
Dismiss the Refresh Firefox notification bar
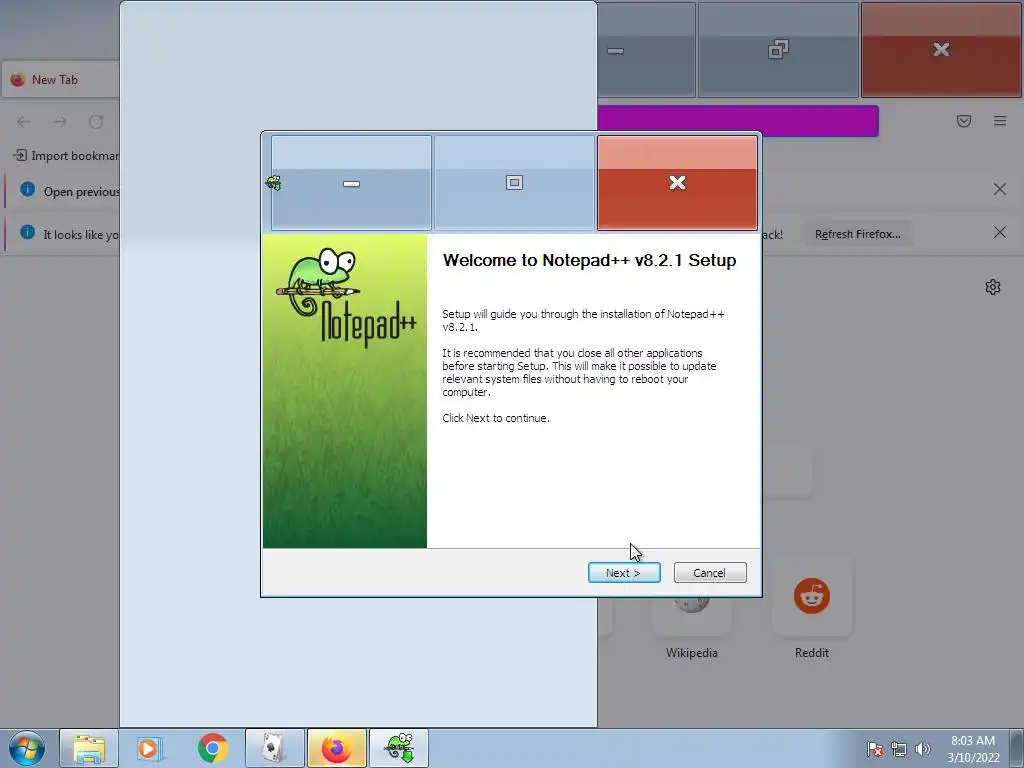point(1000,232)
